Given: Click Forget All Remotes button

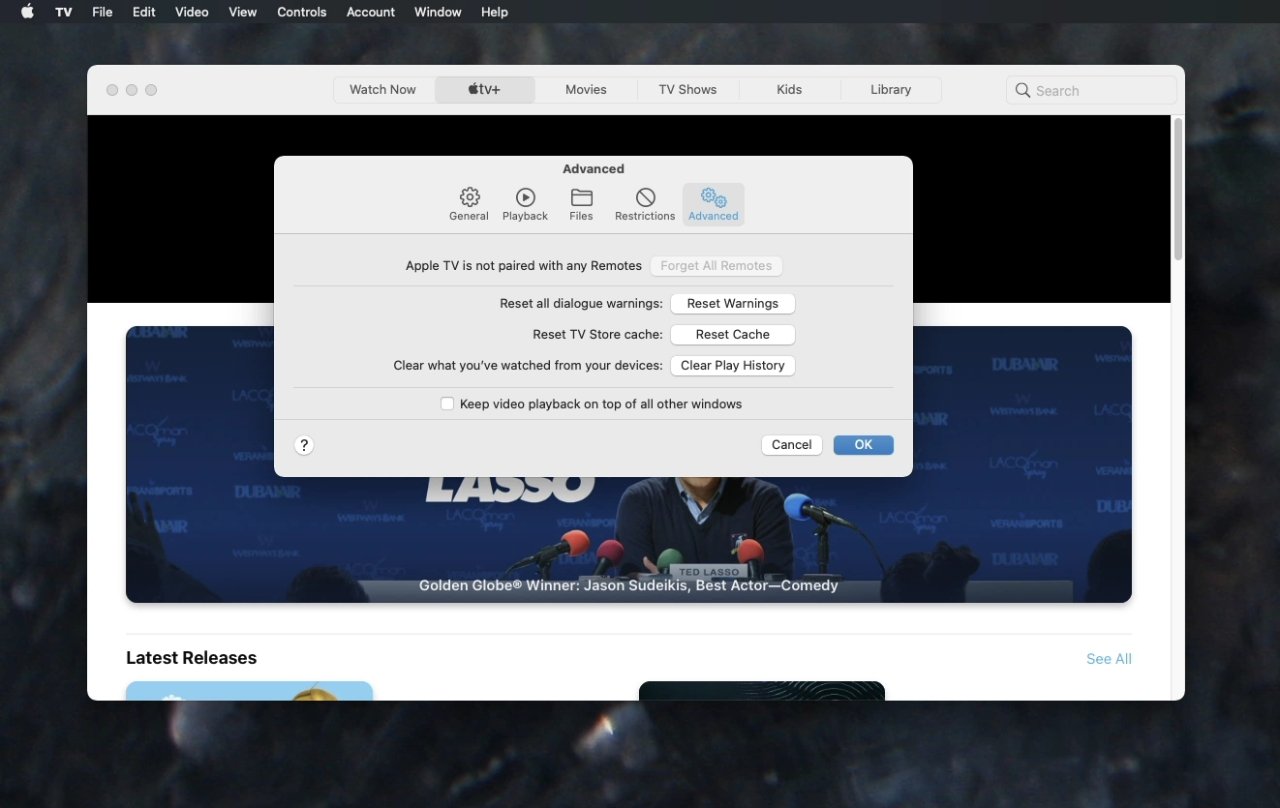Looking at the screenshot, I should [716, 266].
